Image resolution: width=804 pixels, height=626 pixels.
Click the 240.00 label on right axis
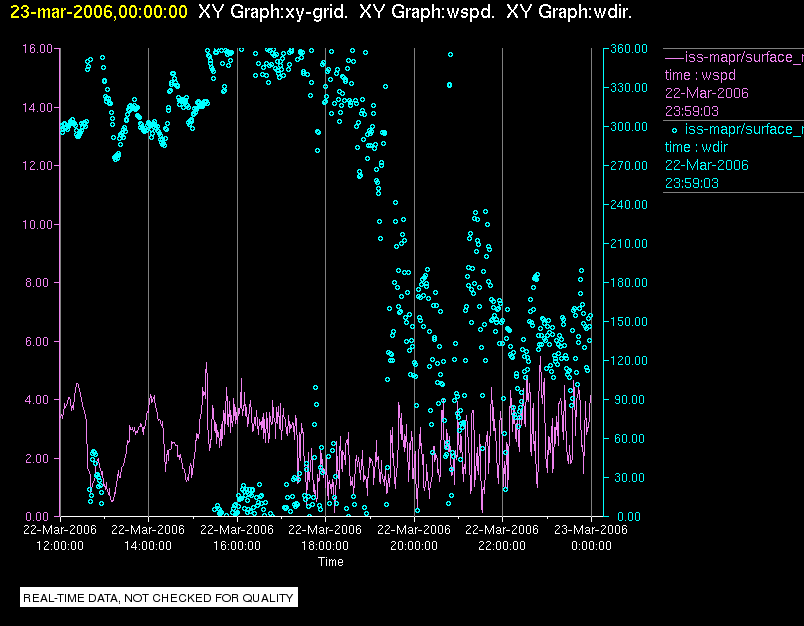coord(629,205)
